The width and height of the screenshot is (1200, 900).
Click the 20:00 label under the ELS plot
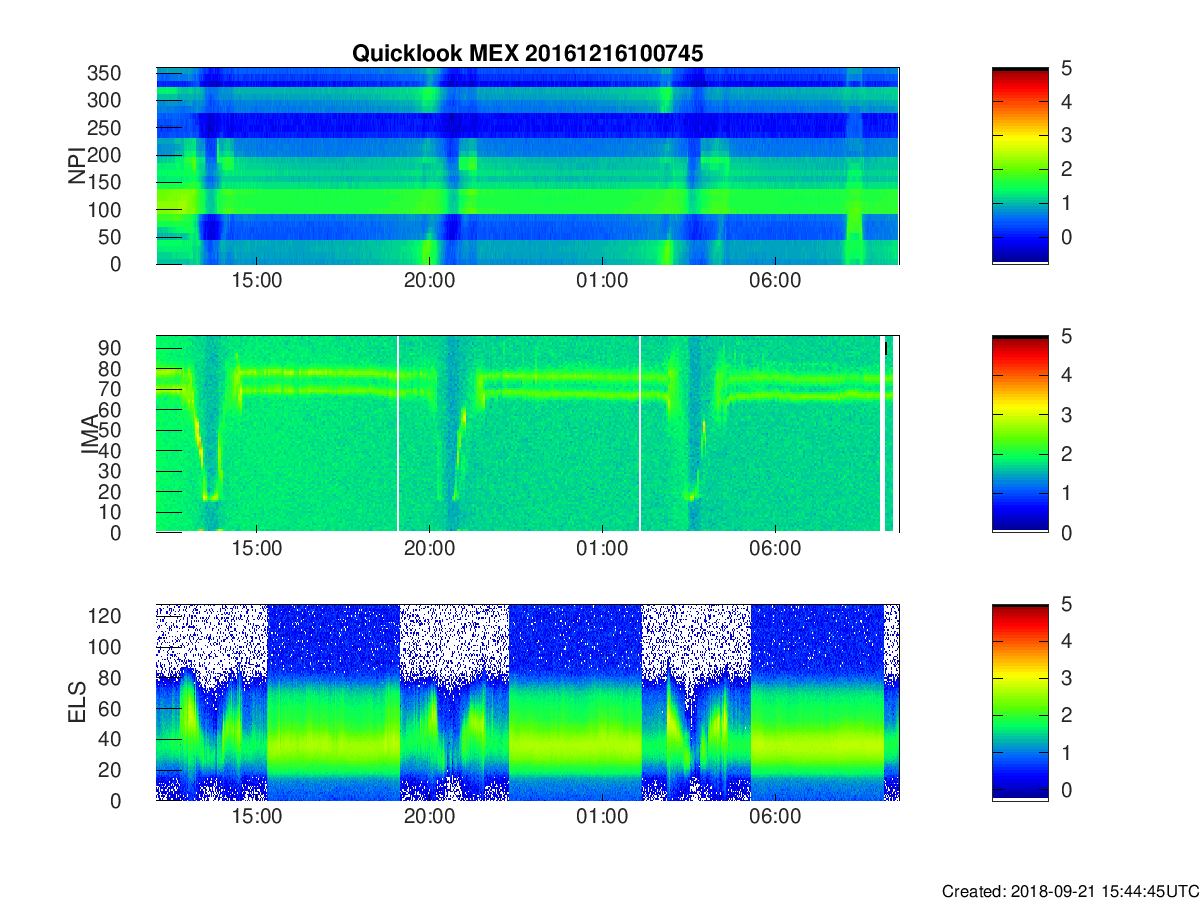pos(430,817)
